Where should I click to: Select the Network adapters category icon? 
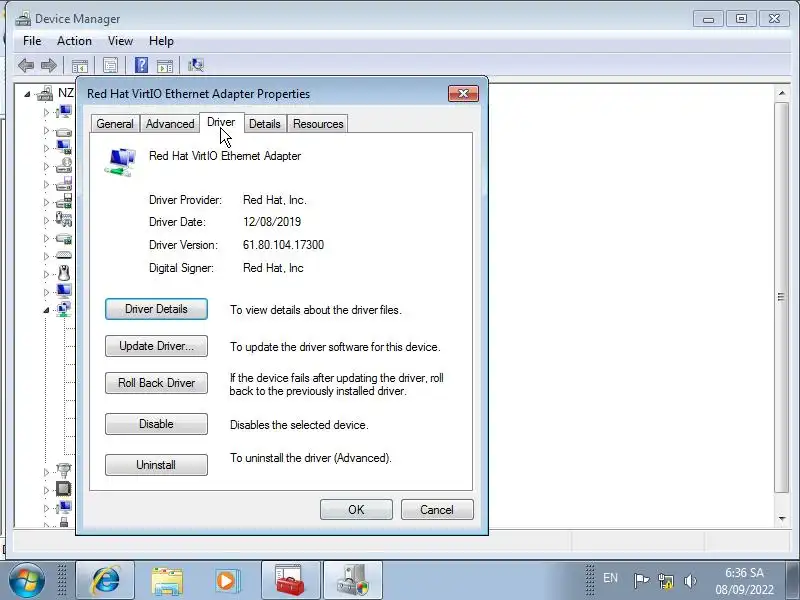[x=64, y=309]
